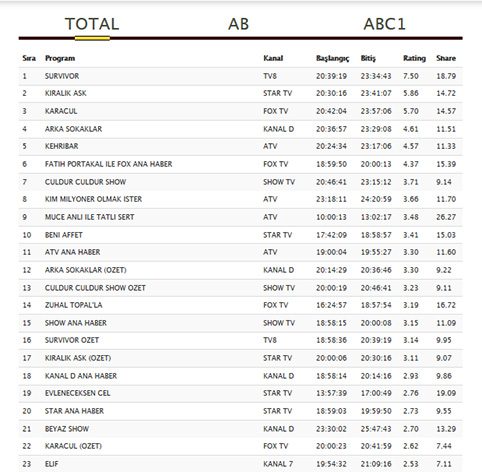
Task: Click the ELIF program name
Action: pyautogui.click(x=52, y=464)
